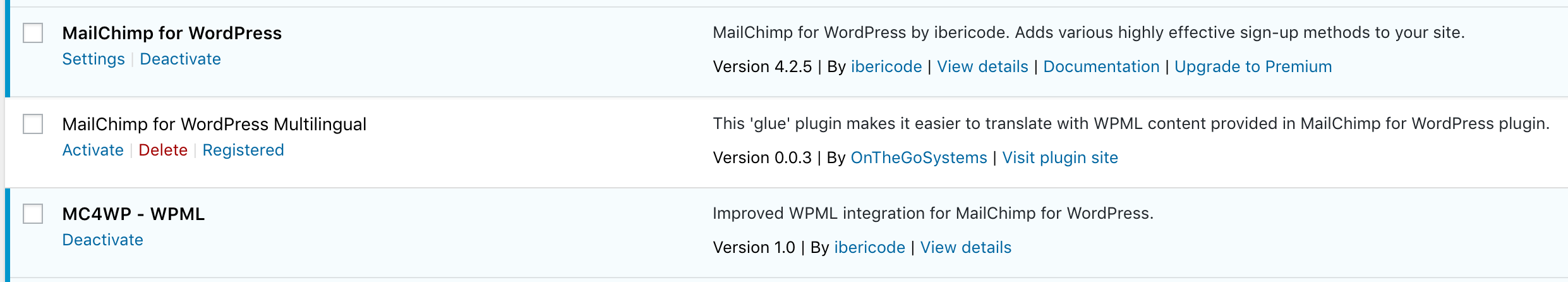Open the Documentation link
This screenshot has height=282, width=1568.
1101,66
